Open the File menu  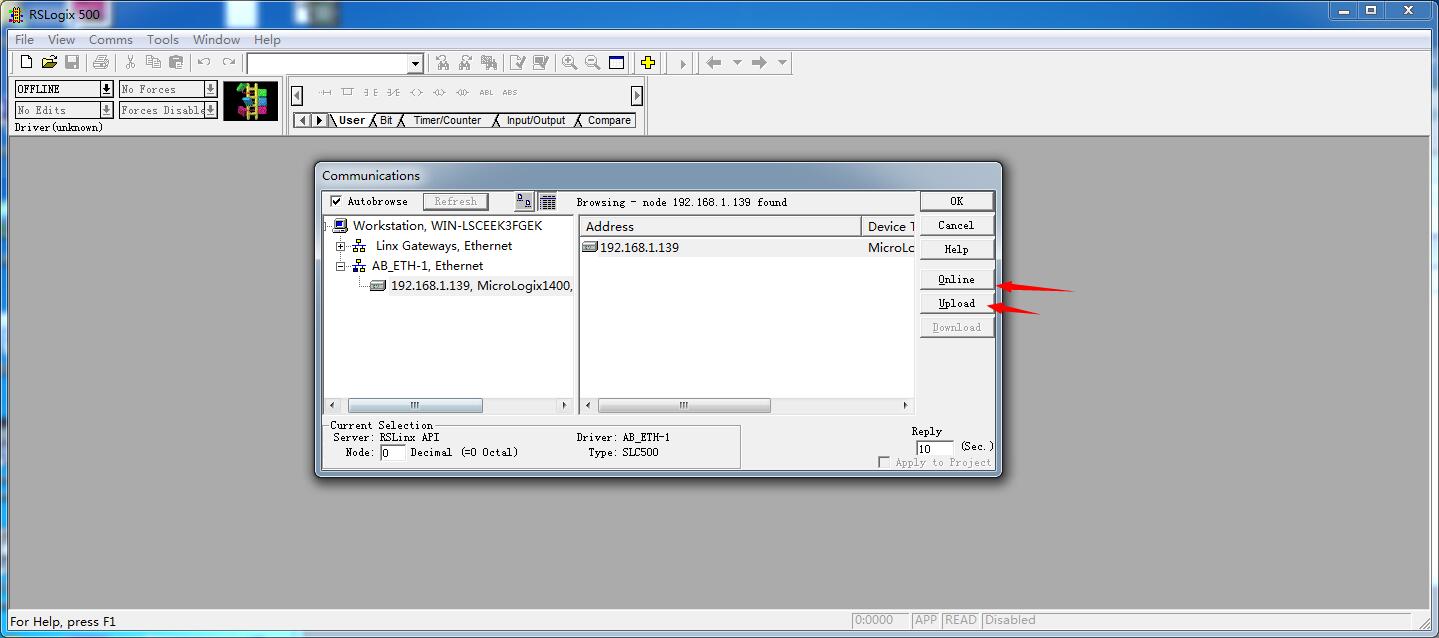tap(24, 39)
